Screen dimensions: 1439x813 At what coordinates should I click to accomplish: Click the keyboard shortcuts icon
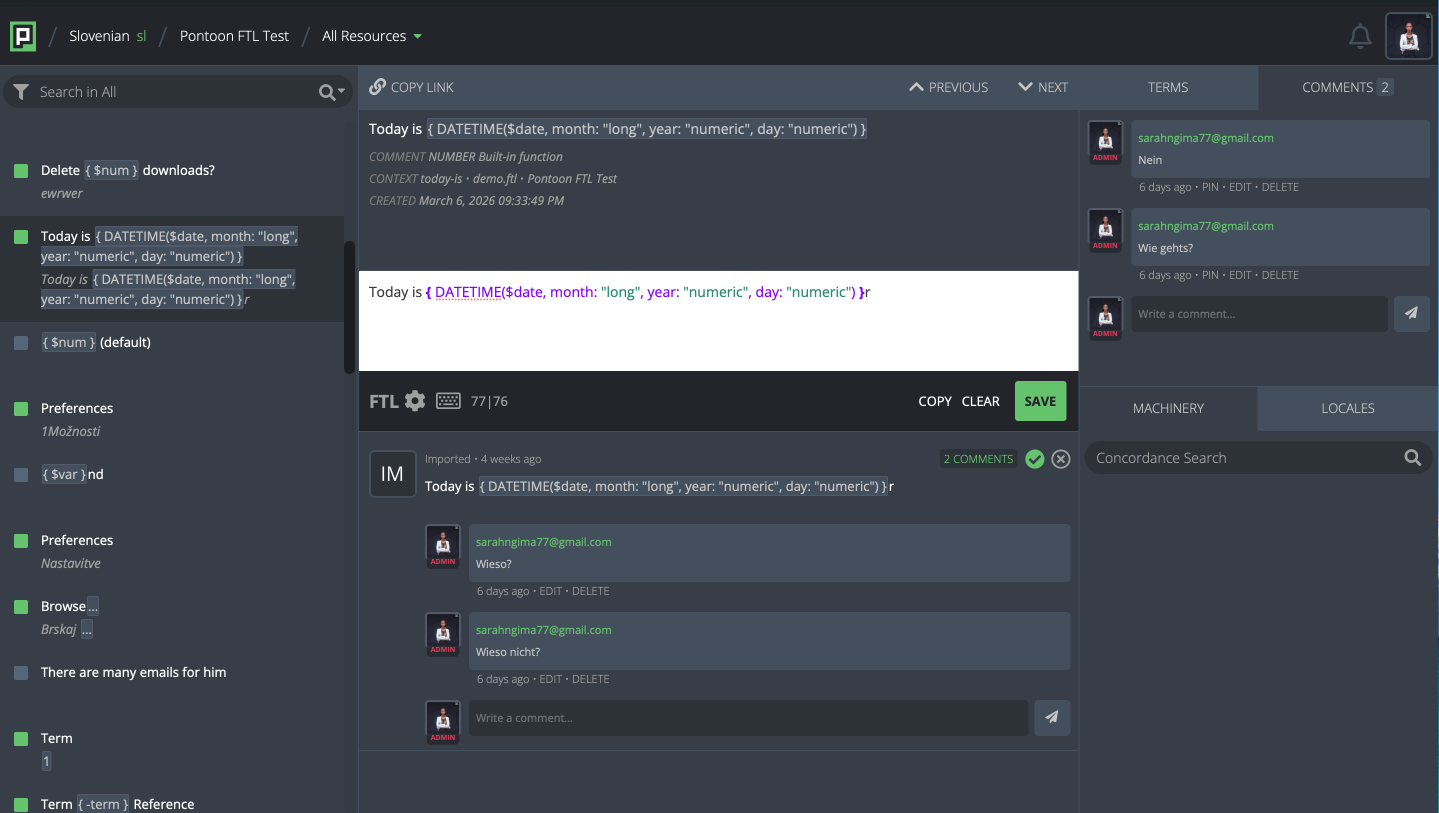[448, 401]
